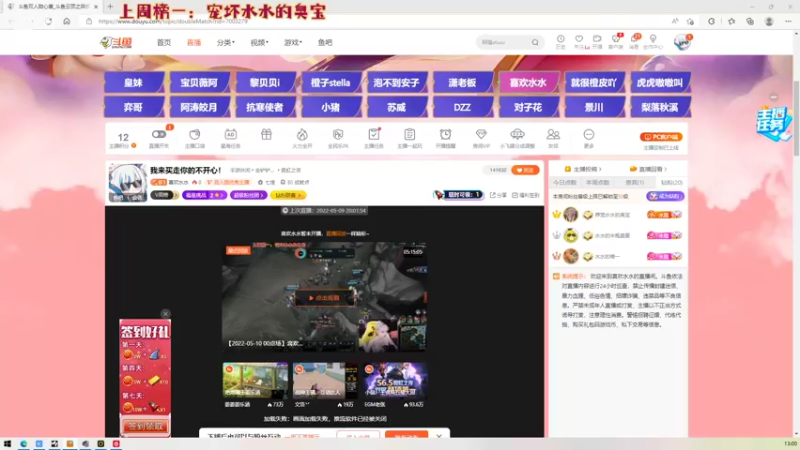Click the PC客户端 button
800x450 pixels.
coord(661,137)
